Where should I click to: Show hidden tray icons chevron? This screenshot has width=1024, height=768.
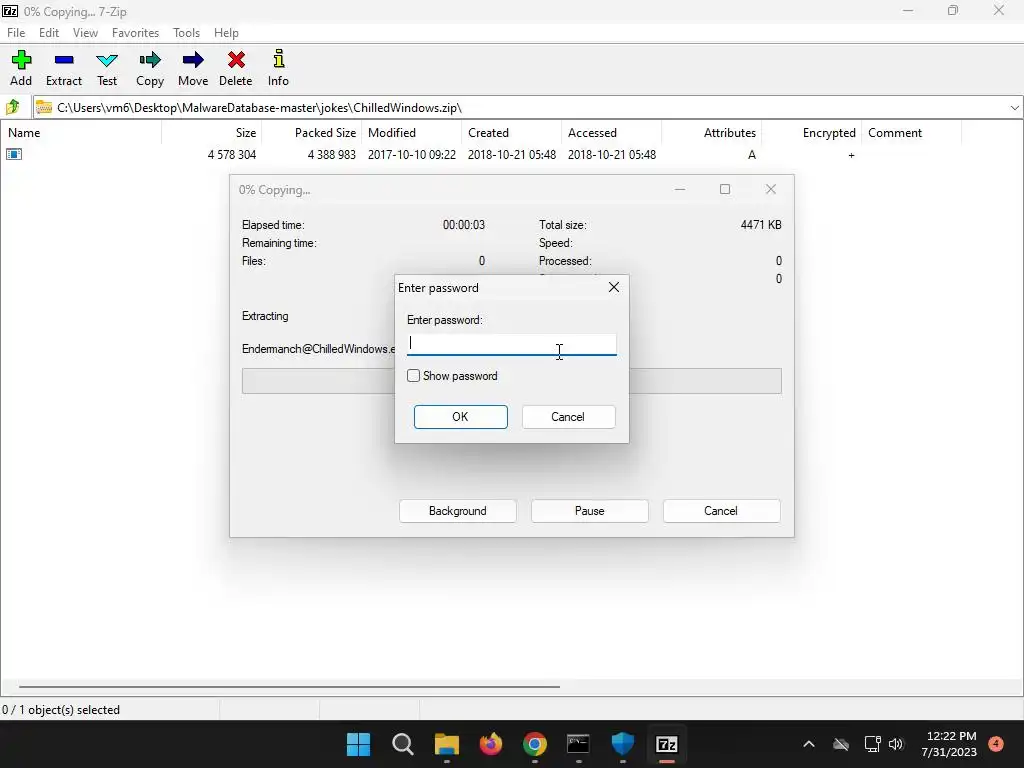pos(808,744)
